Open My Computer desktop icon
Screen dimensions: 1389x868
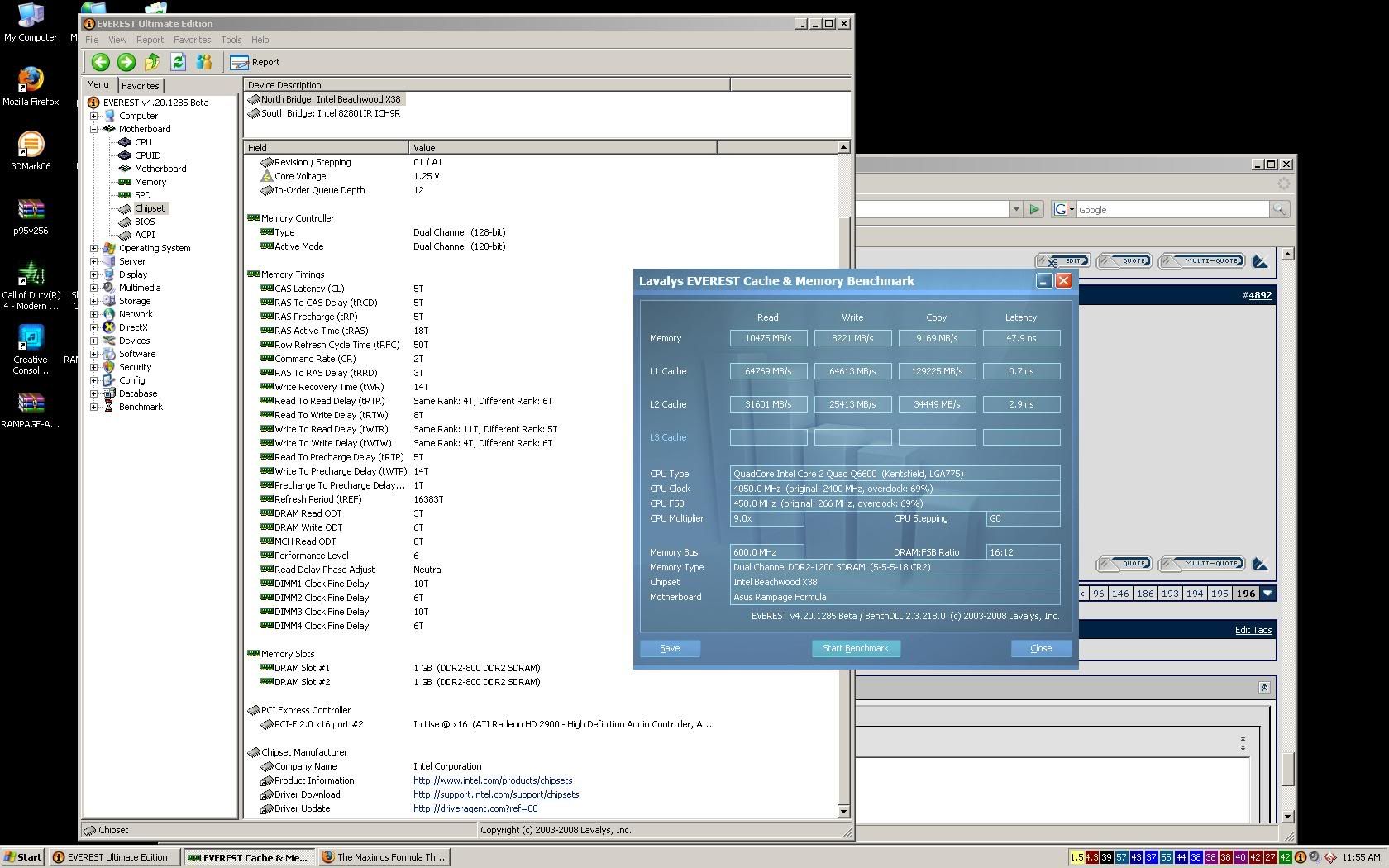[x=31, y=22]
